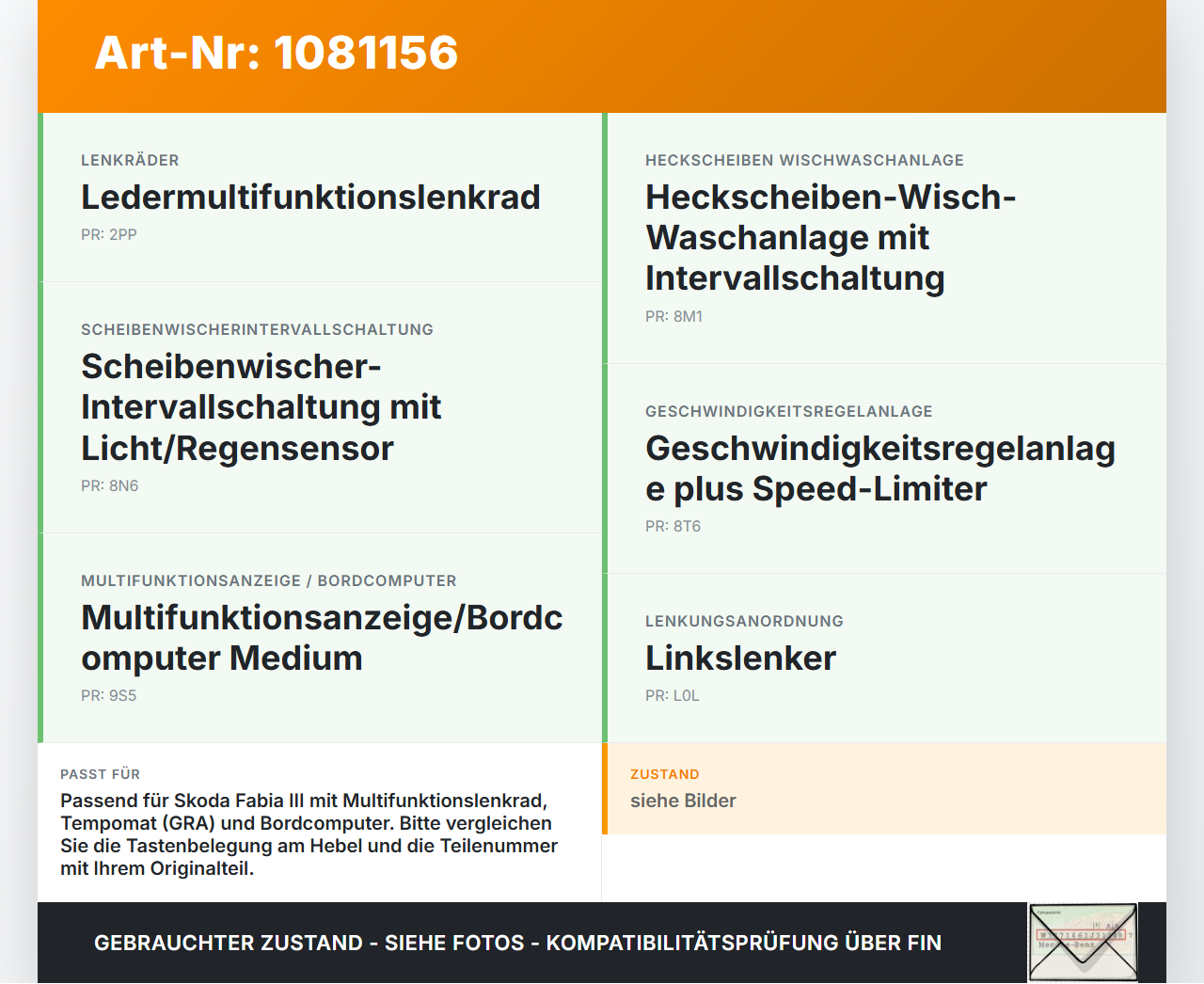Click 'PR: 9S5' code
The height and width of the screenshot is (984, 1204).
109,696
